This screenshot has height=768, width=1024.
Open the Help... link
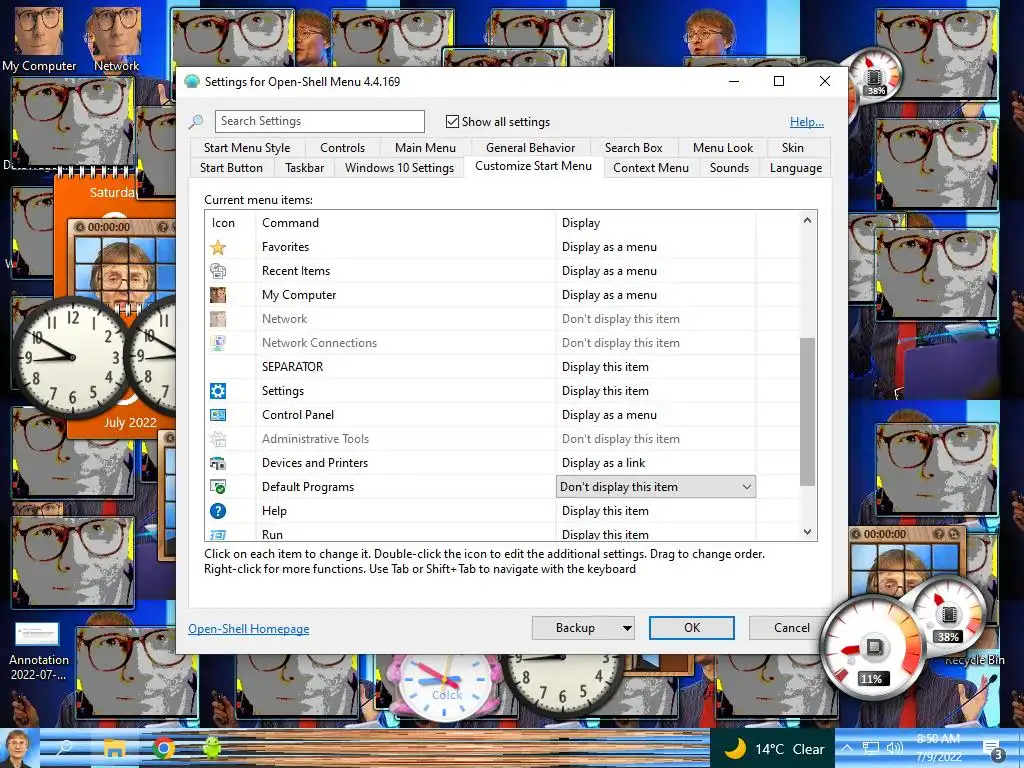coord(807,122)
